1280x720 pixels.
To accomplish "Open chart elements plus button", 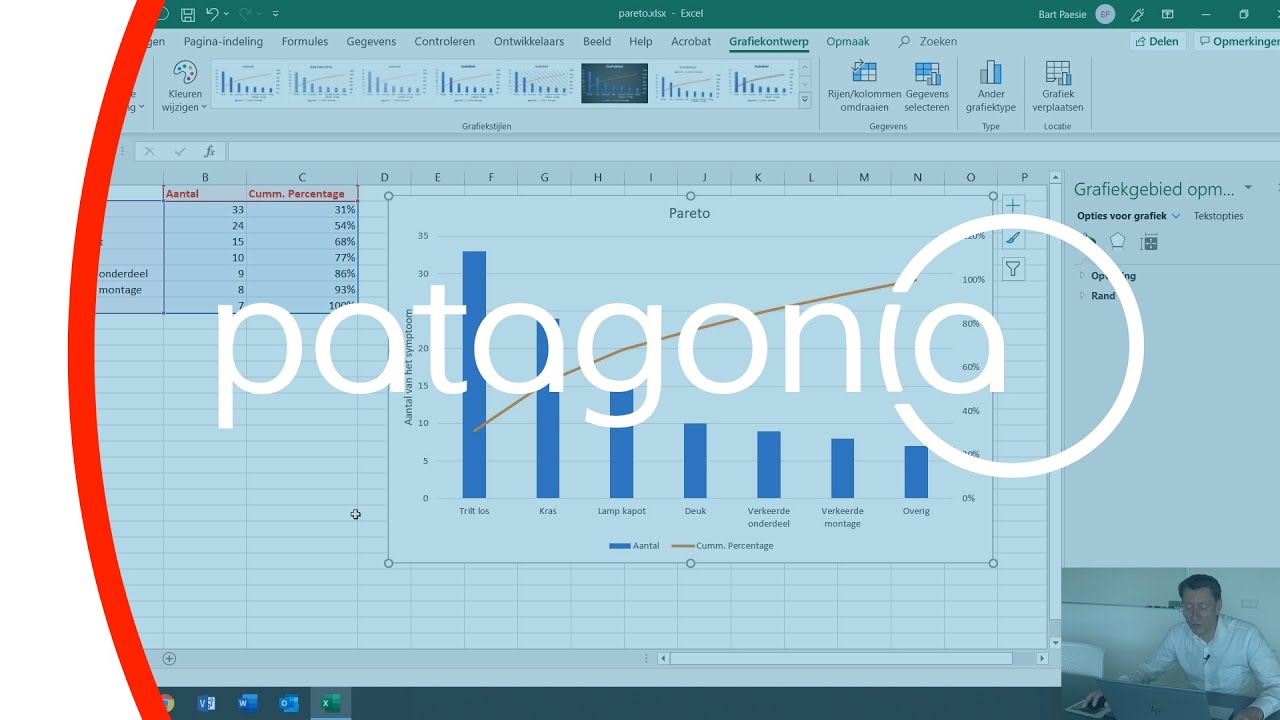I will (1013, 205).
